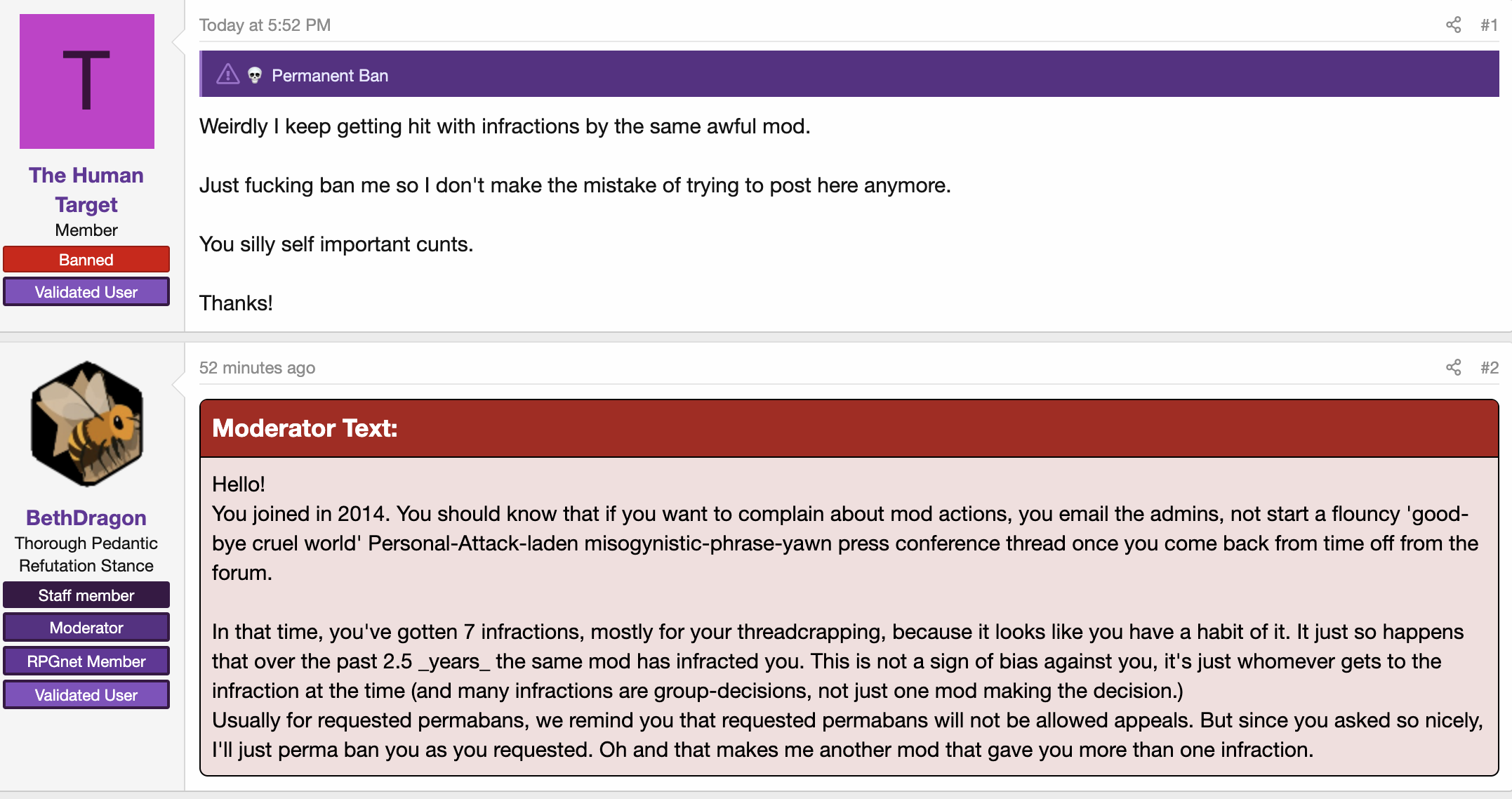Open the BethDragon username link

point(86,517)
